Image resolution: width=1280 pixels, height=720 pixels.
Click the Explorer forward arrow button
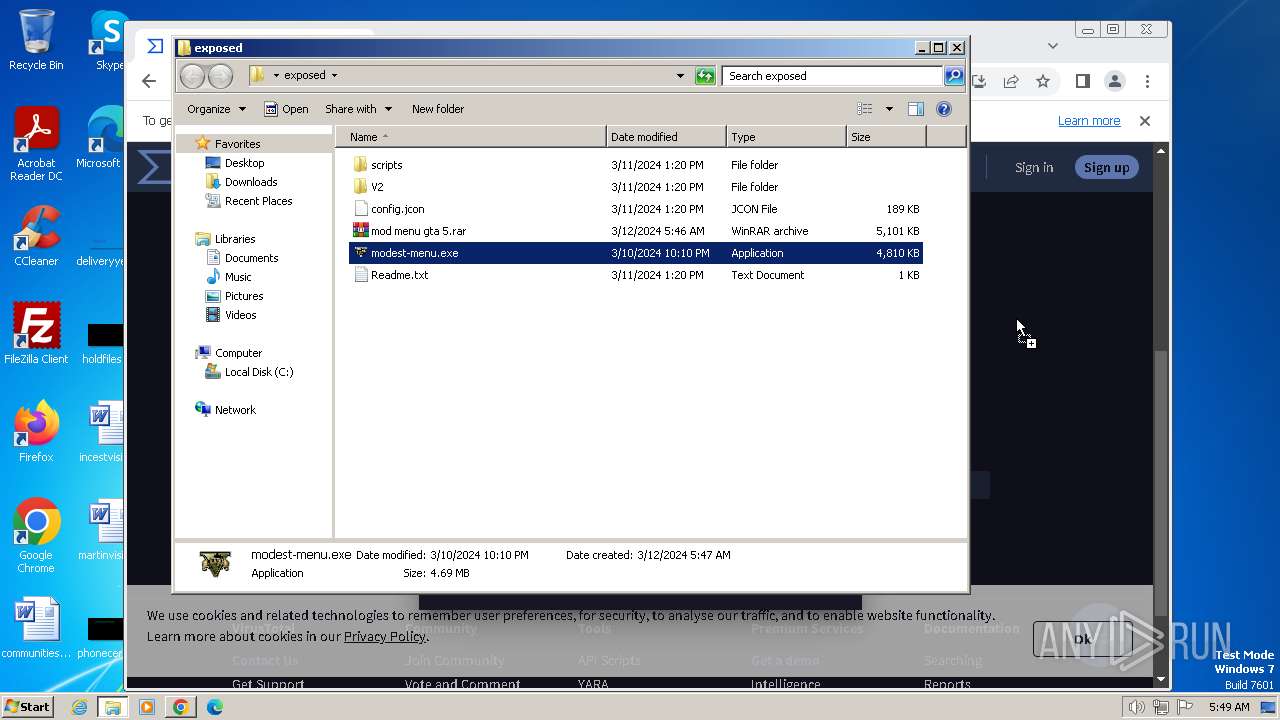[221, 76]
